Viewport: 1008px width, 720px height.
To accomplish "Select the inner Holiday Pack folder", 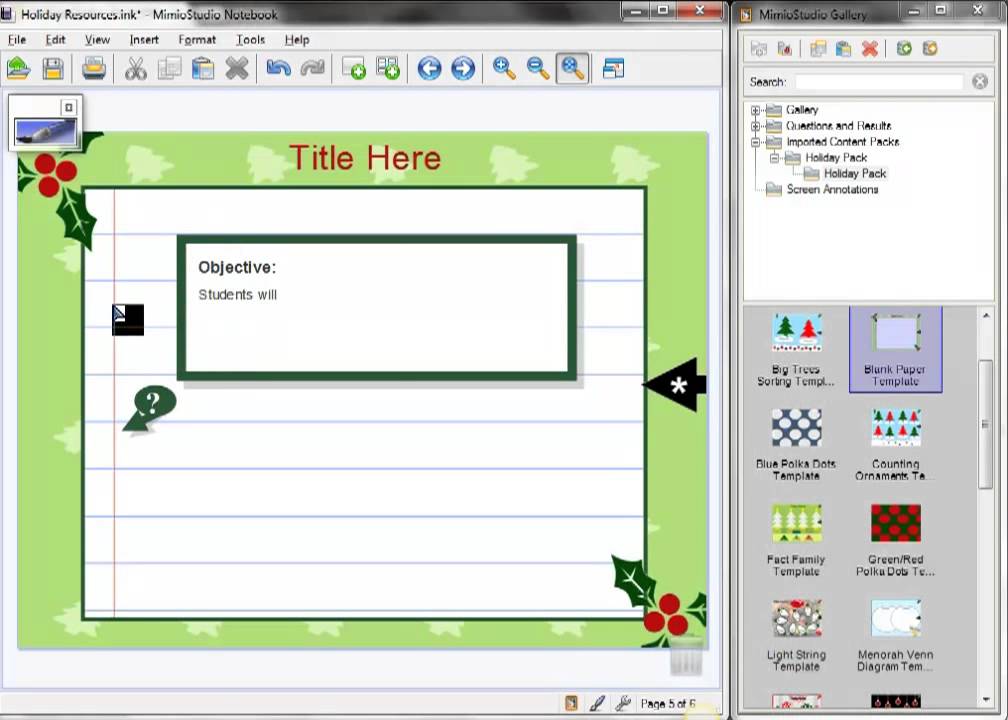I will 854,174.
